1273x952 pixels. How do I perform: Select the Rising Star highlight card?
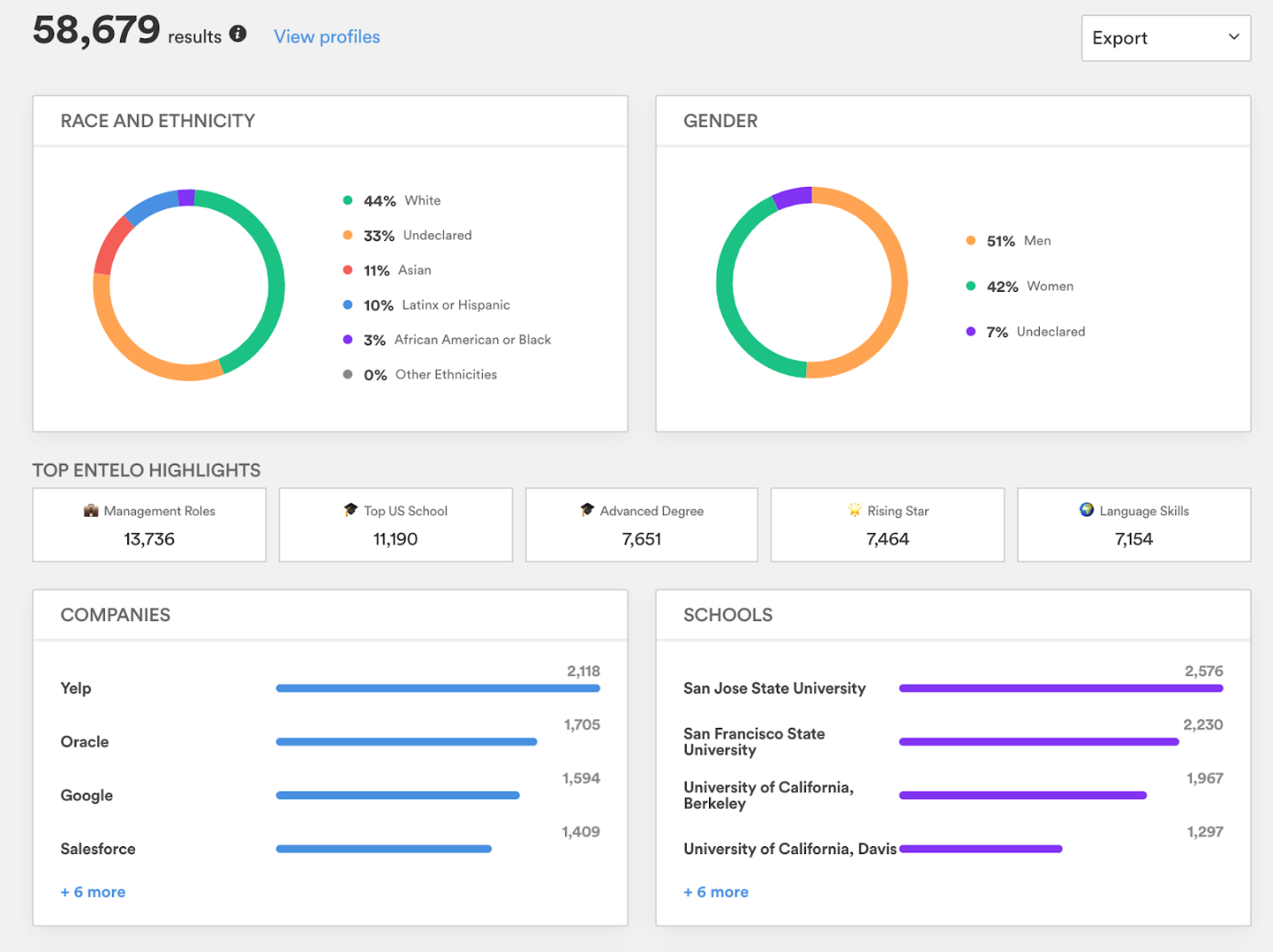888,525
